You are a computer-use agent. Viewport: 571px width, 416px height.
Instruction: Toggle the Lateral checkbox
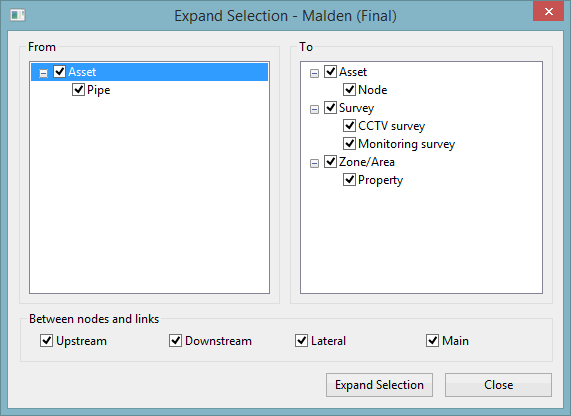301,341
